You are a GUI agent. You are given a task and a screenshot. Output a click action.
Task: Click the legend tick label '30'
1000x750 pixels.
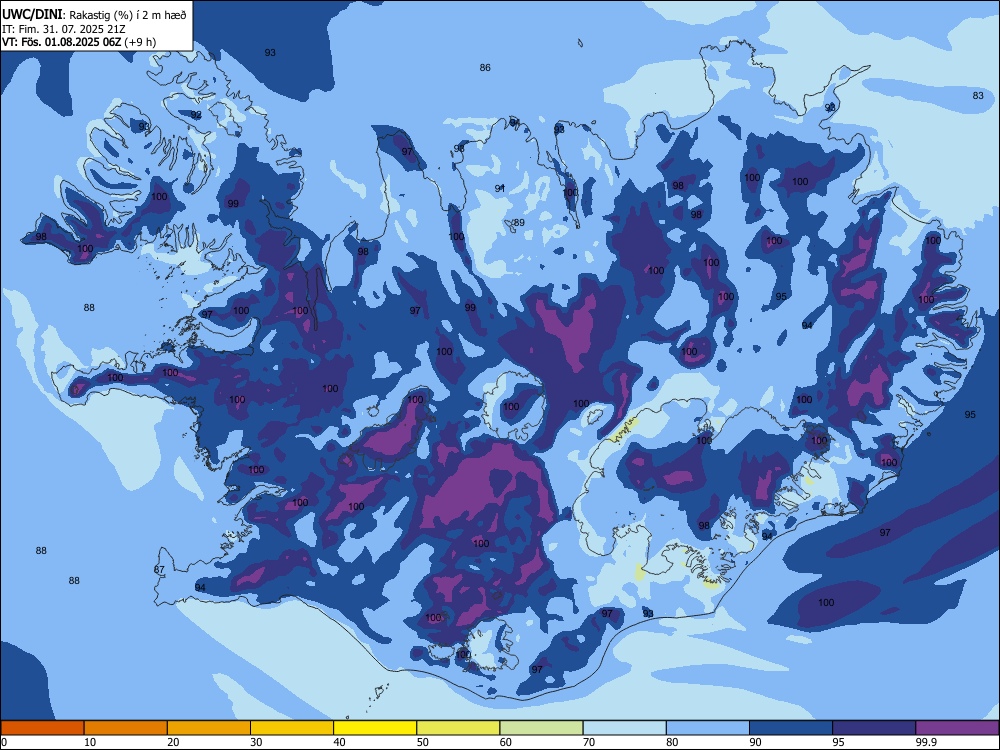click(x=256, y=742)
